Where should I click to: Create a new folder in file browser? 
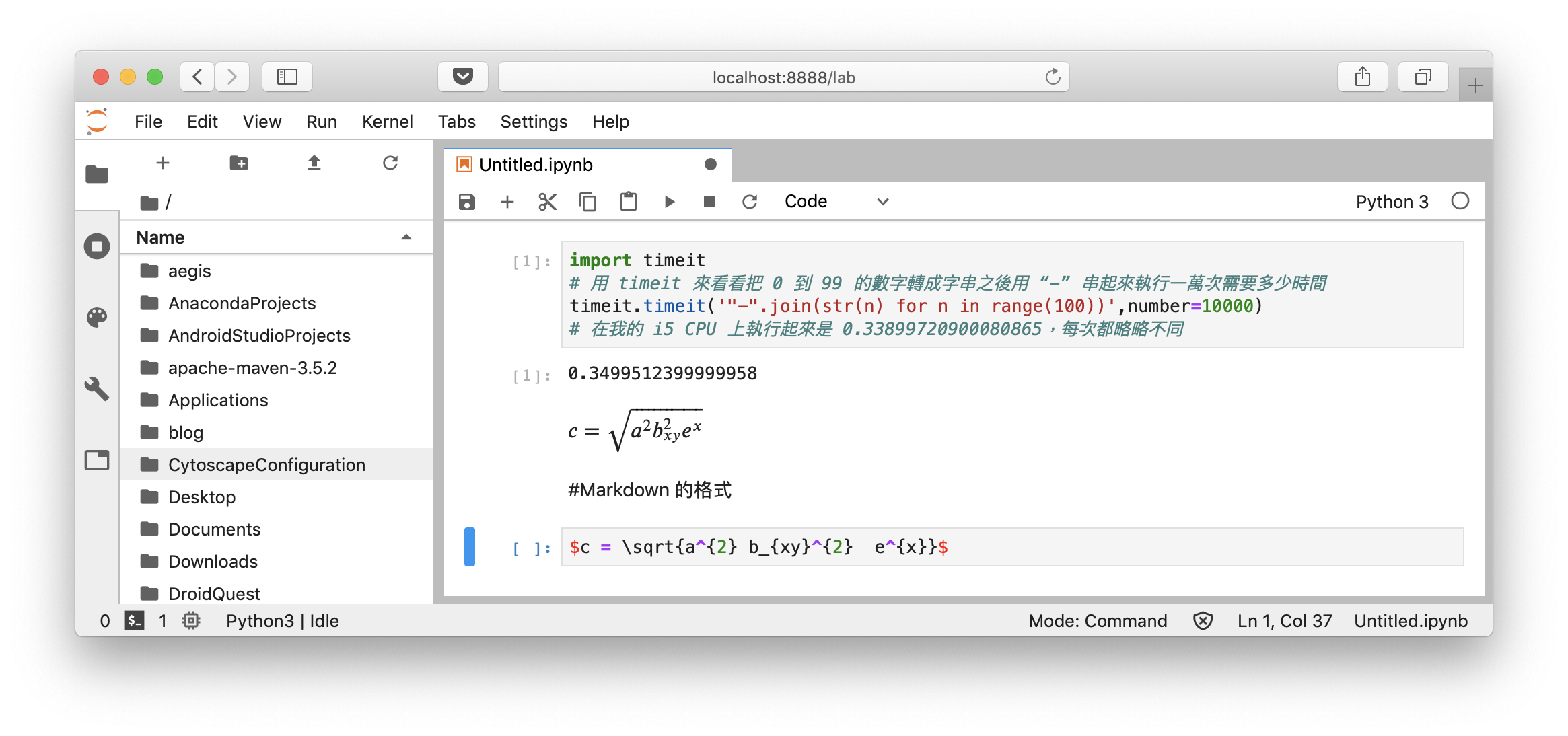[238, 163]
